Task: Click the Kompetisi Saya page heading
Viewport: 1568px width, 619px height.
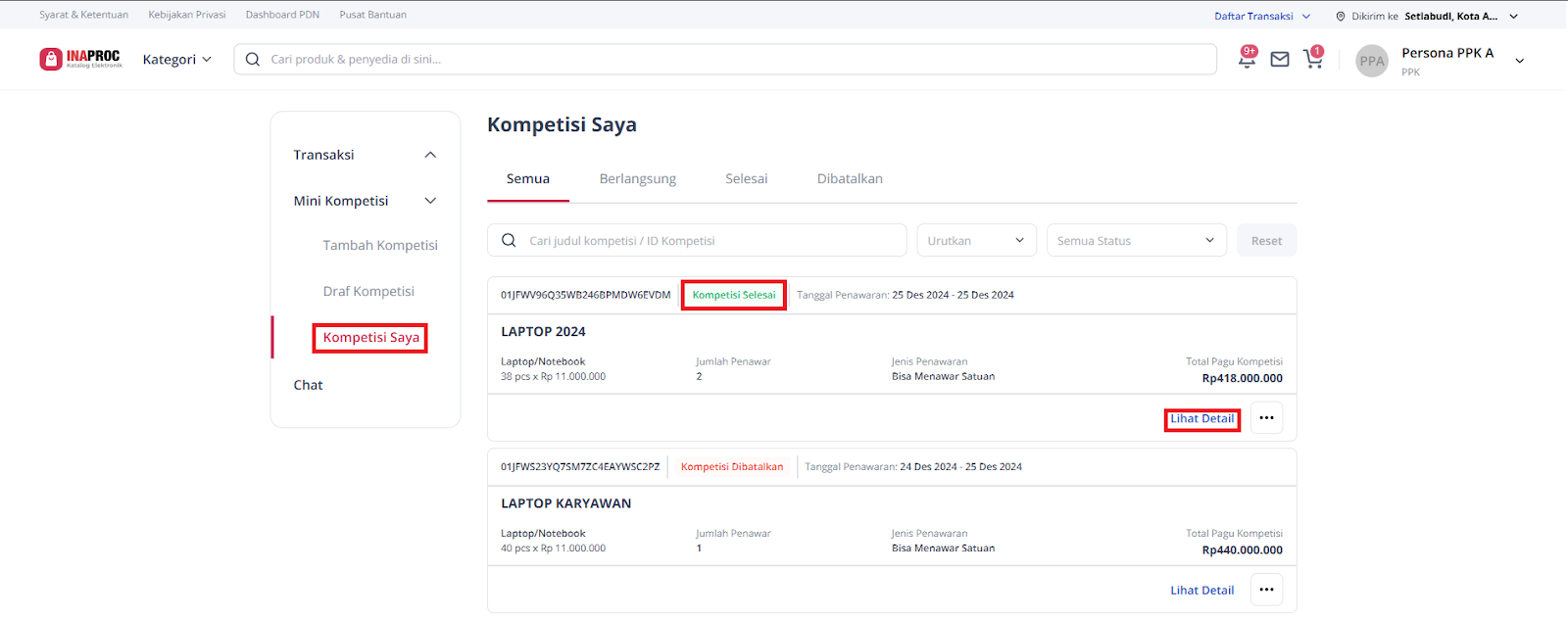Action: pyautogui.click(x=562, y=124)
